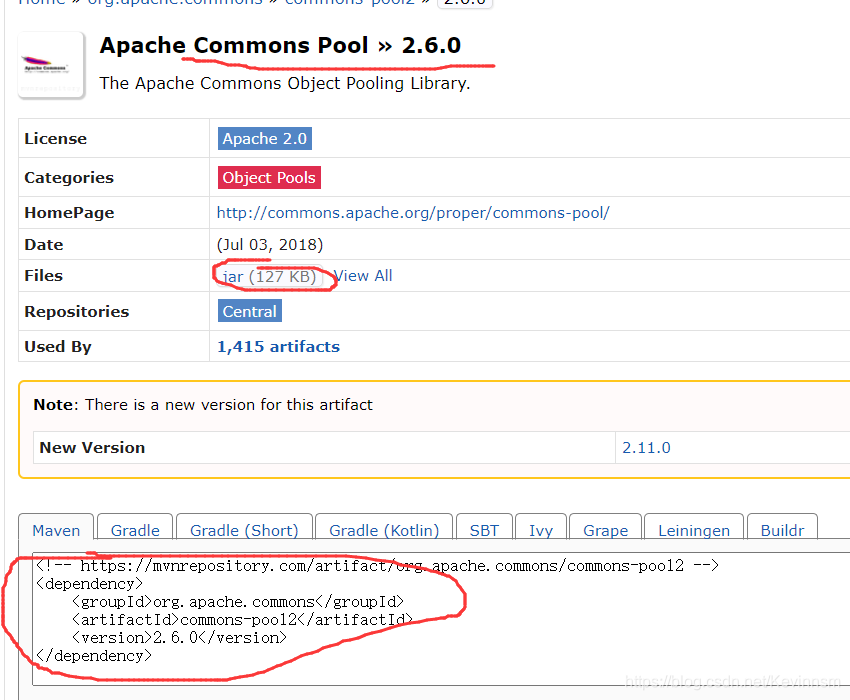The height and width of the screenshot is (700, 850).
Task: Open the Object Pools category tag
Action: [x=269, y=177]
